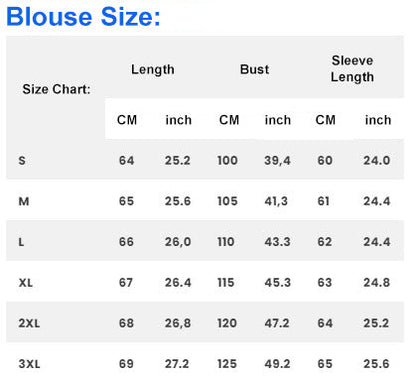Viewport: 416px width, 377px height.
Task: Select the Size Chart label
Action: (56, 89)
